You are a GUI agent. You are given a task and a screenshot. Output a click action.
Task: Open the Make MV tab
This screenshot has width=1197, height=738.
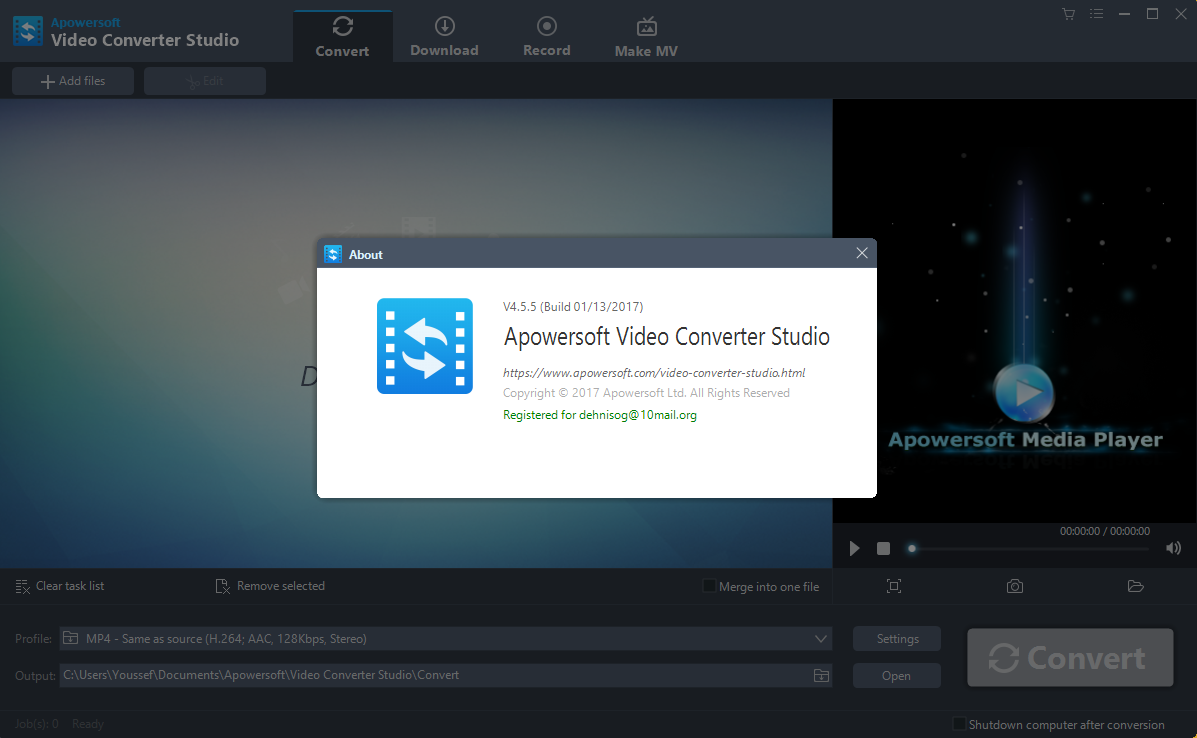pos(646,37)
